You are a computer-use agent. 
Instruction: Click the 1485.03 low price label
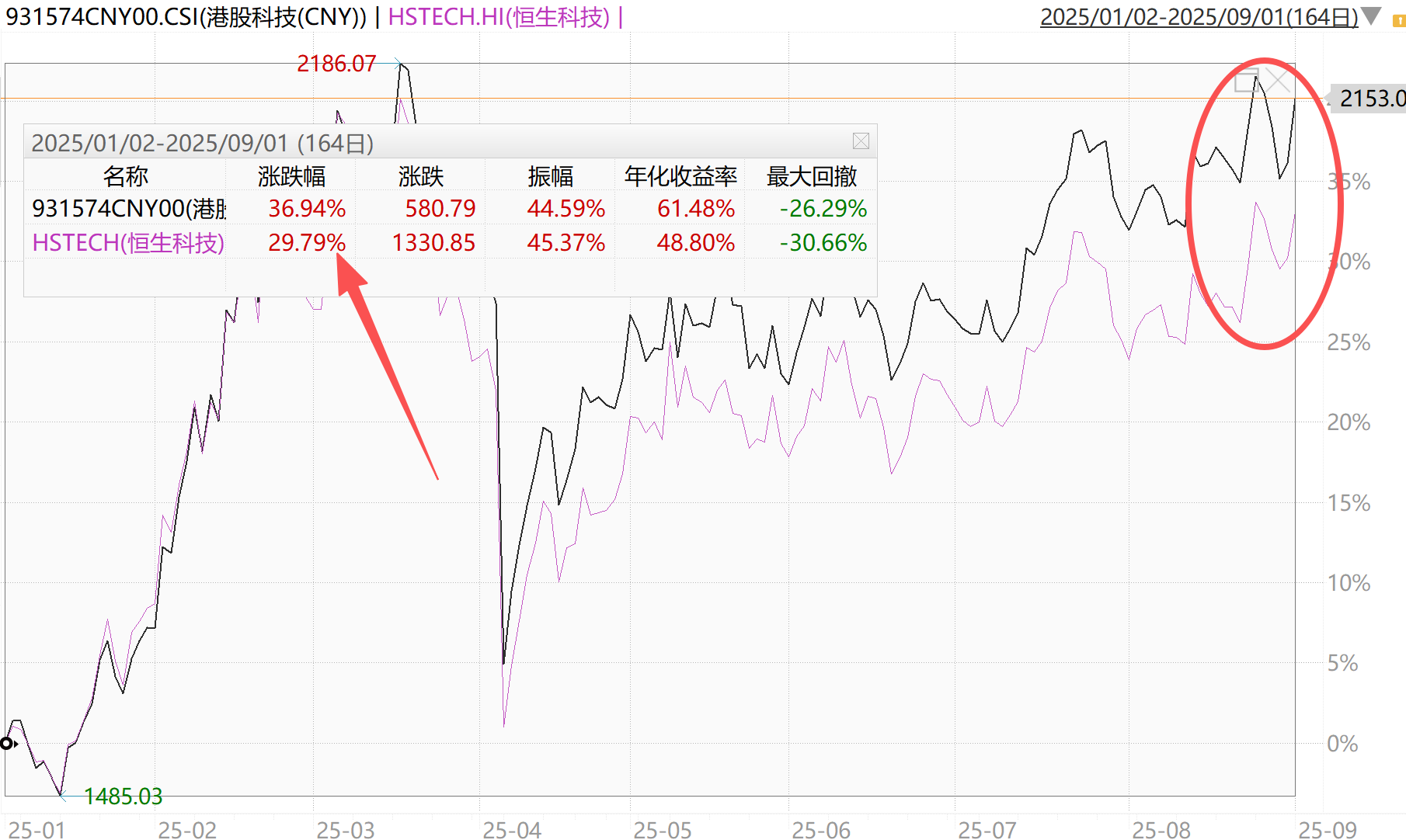(123, 797)
